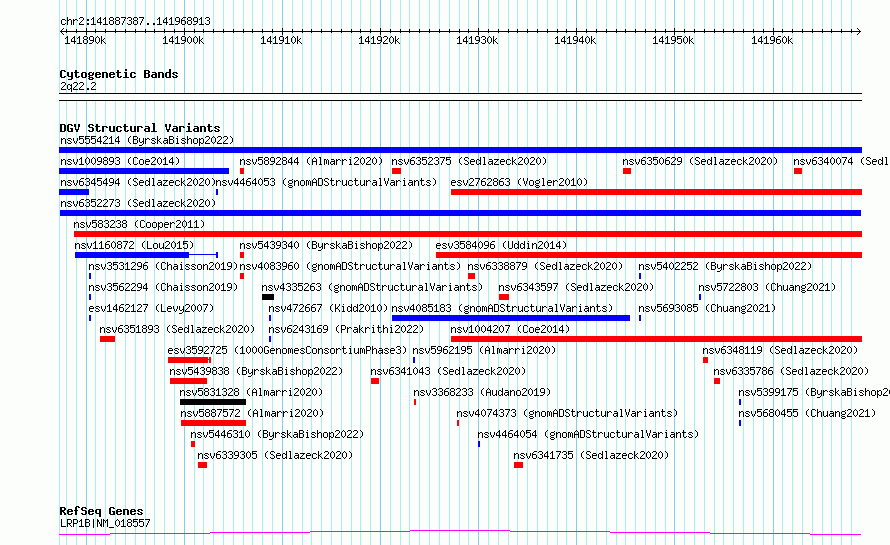Click nsv5722803 (Chuang2021) label
The width and height of the screenshot is (890, 545).
click(767, 287)
